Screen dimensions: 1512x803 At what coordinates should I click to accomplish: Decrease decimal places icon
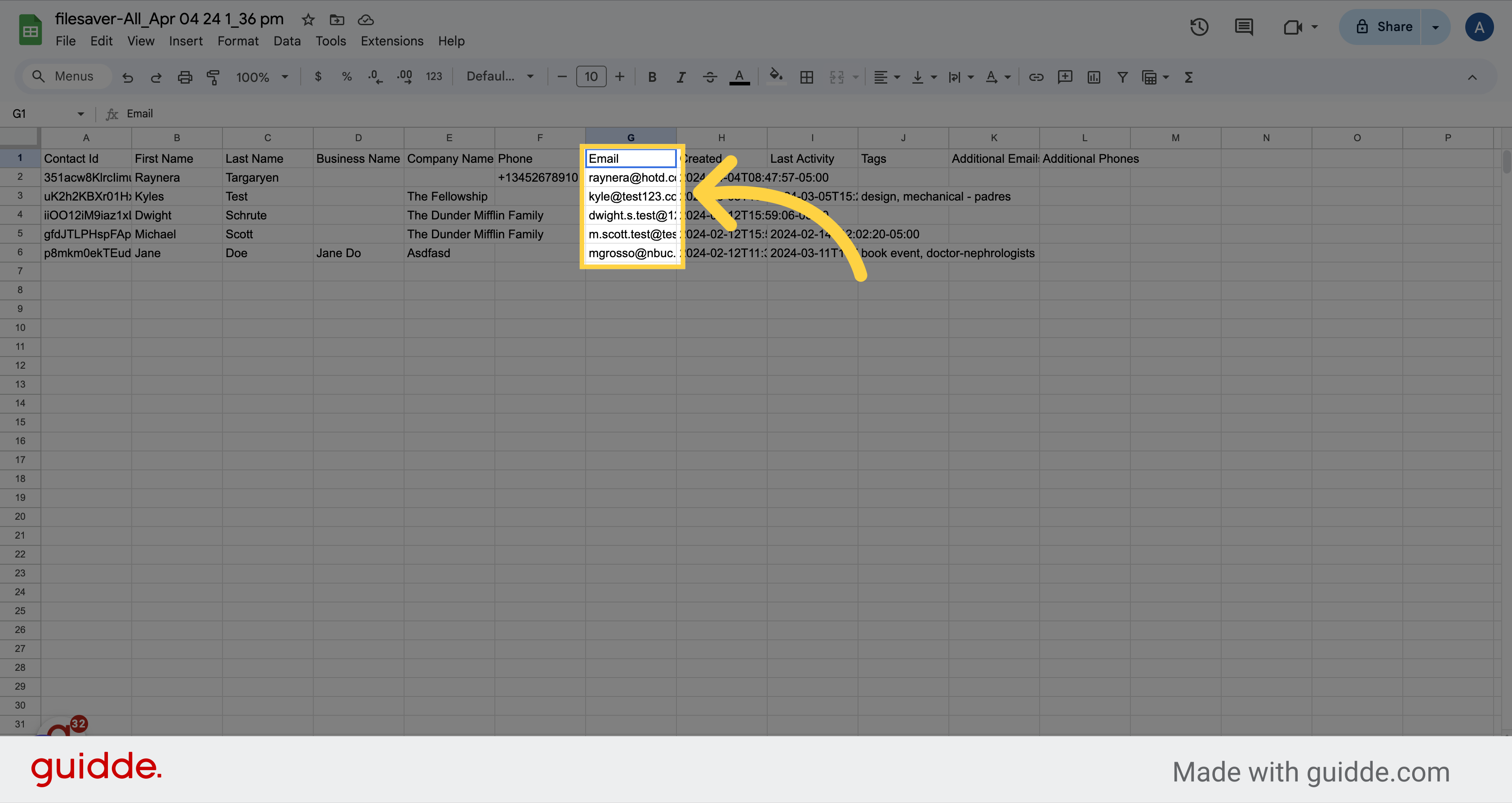(x=375, y=77)
